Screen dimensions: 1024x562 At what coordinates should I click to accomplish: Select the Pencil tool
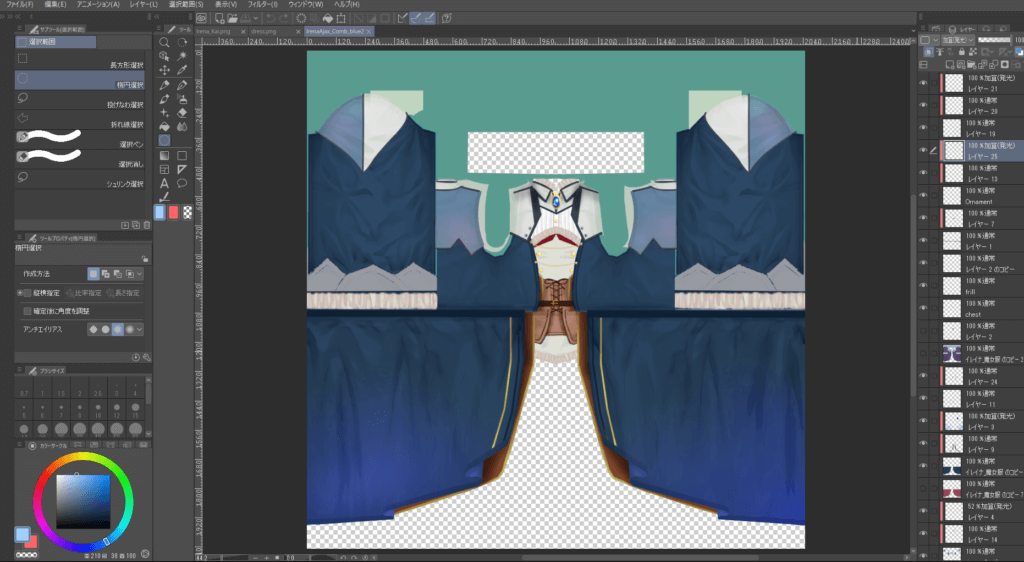(x=182, y=85)
